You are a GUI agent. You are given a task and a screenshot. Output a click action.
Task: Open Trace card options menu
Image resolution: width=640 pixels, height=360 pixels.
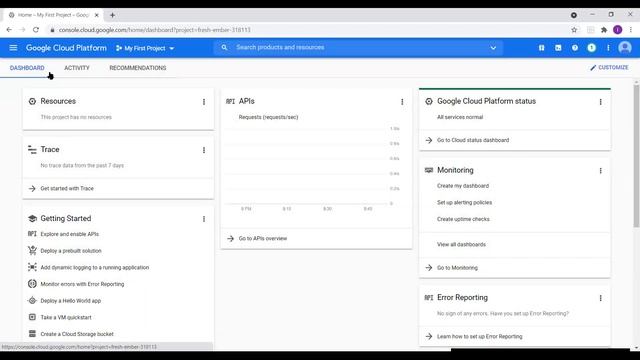click(x=204, y=150)
